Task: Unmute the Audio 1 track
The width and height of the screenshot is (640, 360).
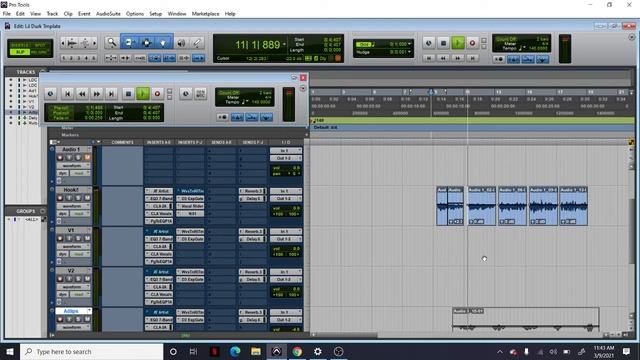Action: point(87,158)
